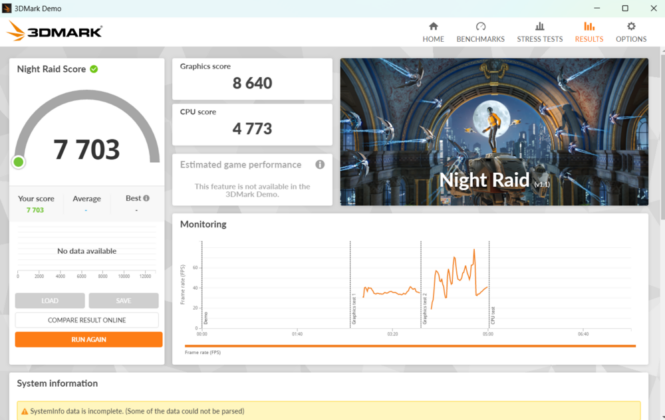Click the CPU test chart marker
The width and height of the screenshot is (665, 420).
[x=493, y=316]
